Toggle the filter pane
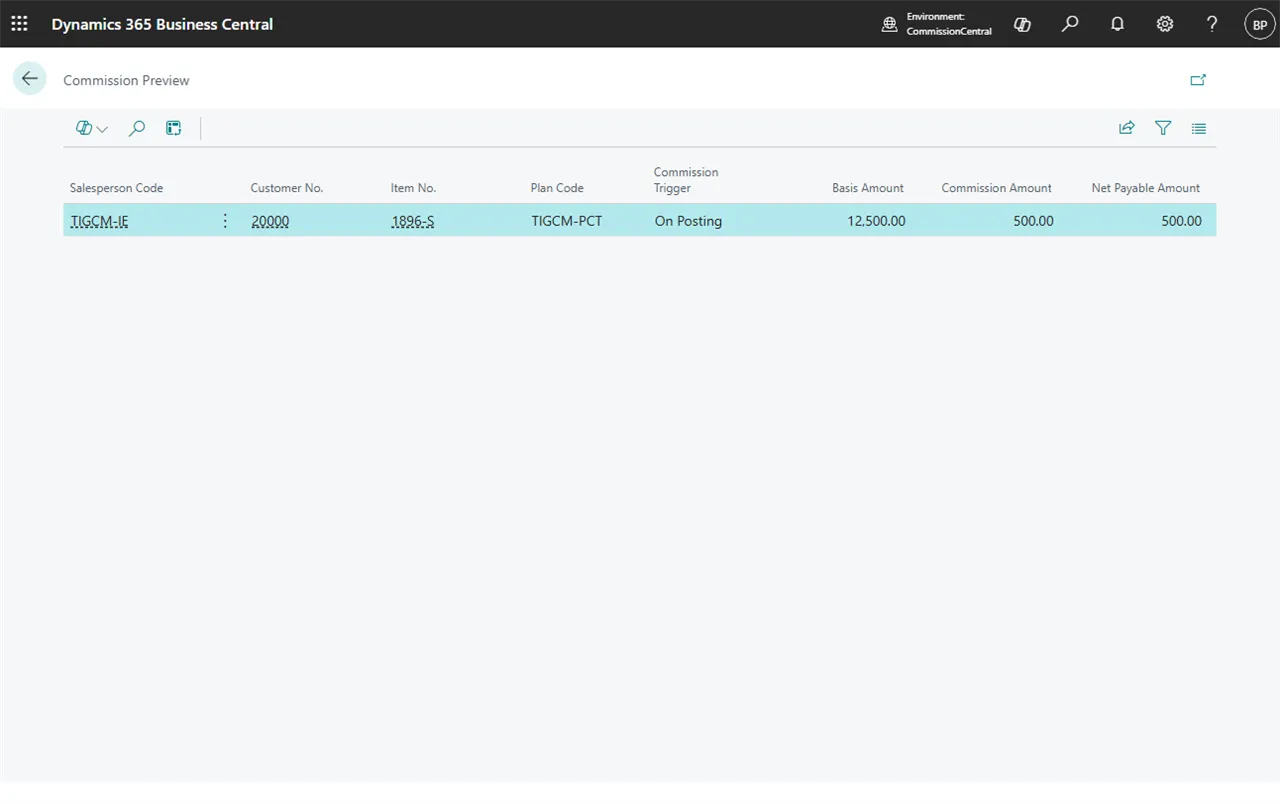The height and width of the screenshot is (804, 1280). pos(1163,128)
